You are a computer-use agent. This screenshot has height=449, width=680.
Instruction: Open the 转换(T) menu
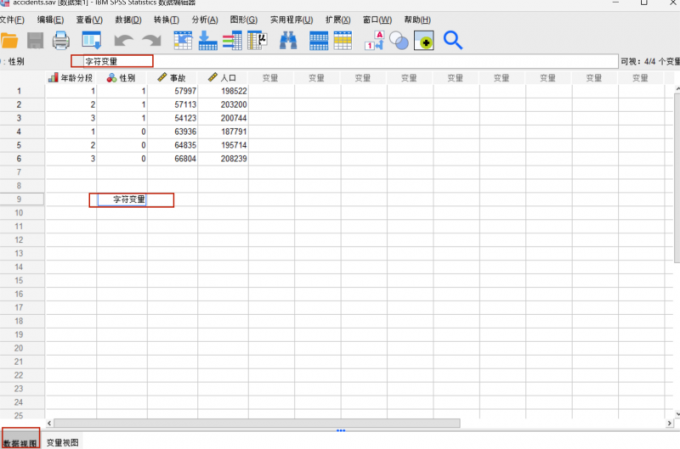click(x=166, y=20)
